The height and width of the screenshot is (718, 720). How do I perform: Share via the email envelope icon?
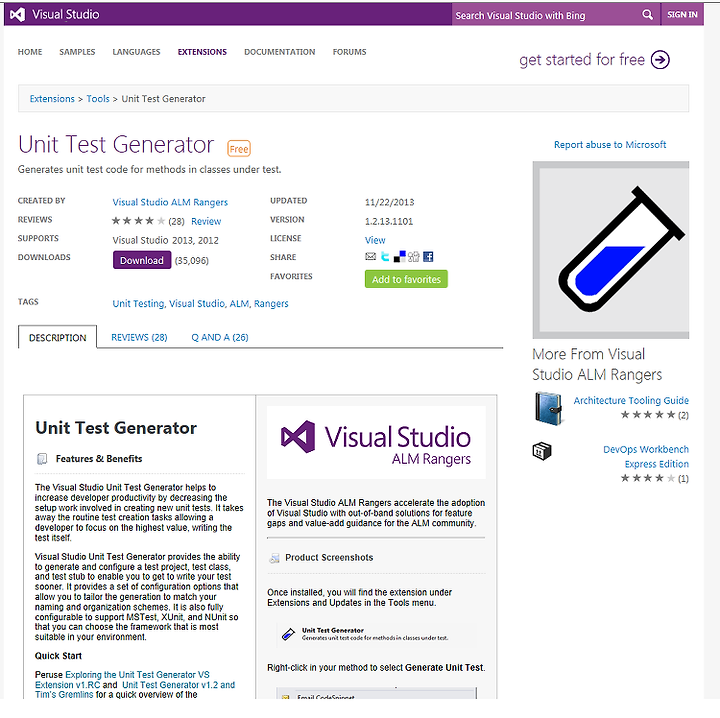[x=371, y=257]
